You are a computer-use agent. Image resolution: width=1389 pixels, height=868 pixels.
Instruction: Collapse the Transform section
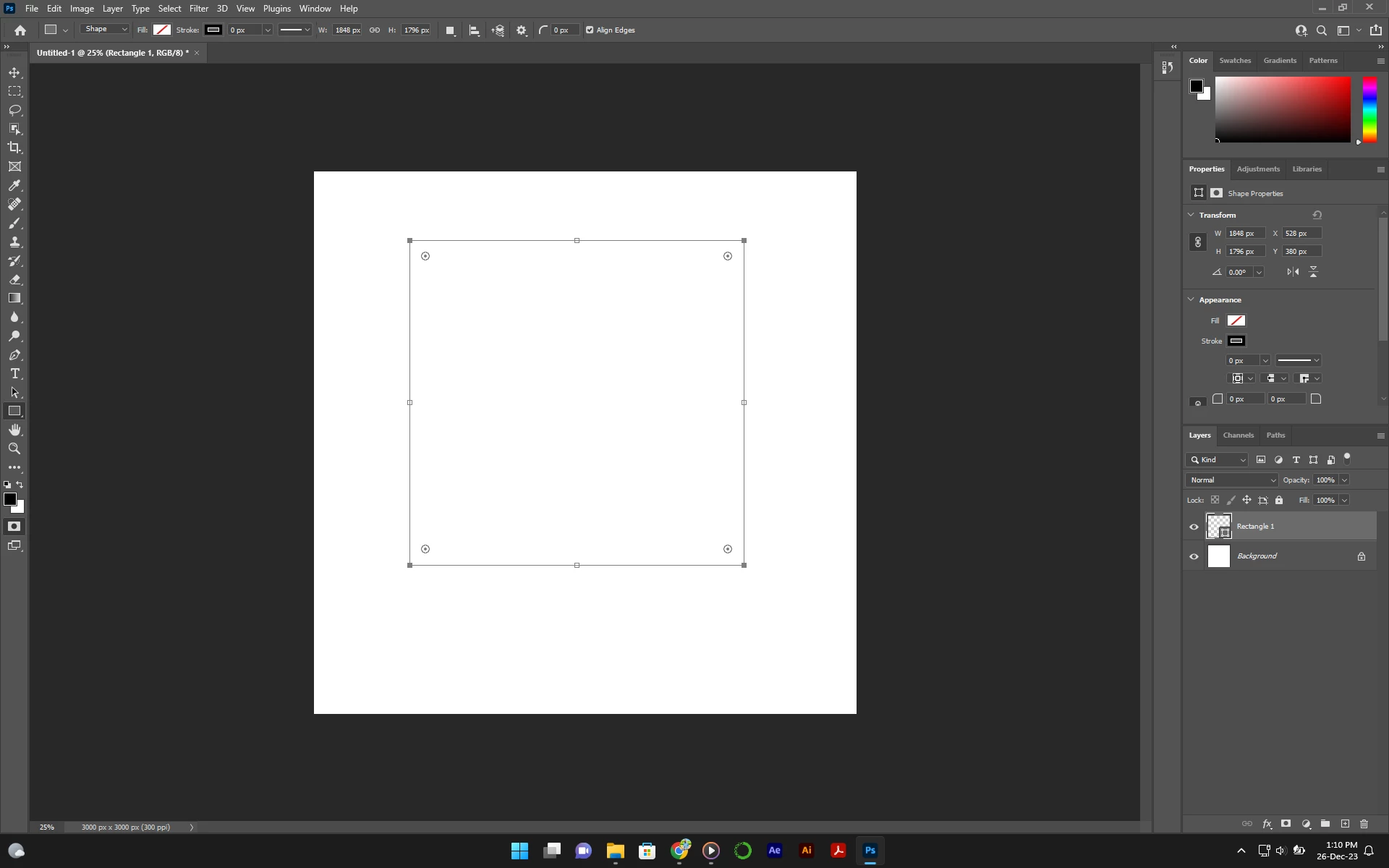(1191, 215)
